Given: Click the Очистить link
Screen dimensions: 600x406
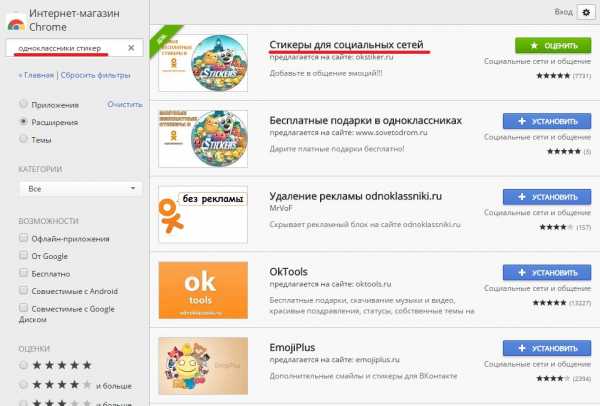Looking at the screenshot, I should [x=125, y=104].
